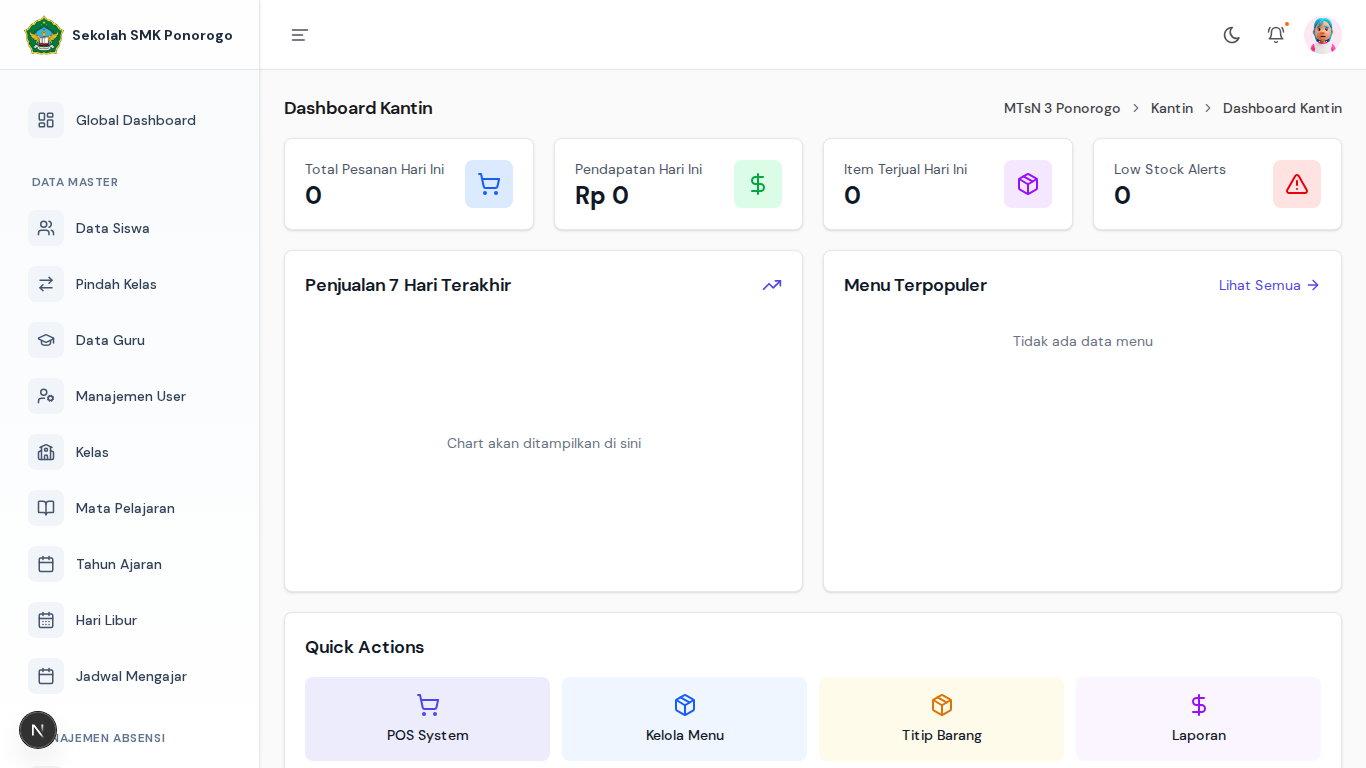Click the Jadwal Mengajar calendar icon
1366x768 pixels.
[46, 676]
